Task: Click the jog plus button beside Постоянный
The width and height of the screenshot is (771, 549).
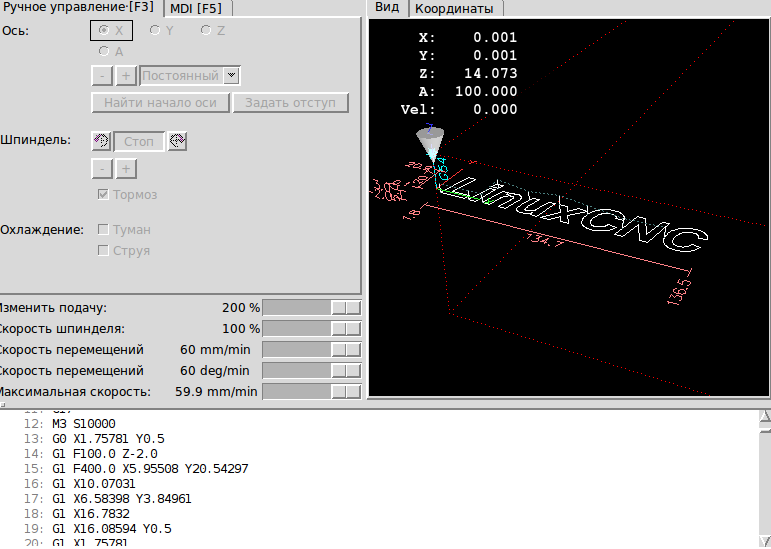Action: pyautogui.click(x=126, y=76)
